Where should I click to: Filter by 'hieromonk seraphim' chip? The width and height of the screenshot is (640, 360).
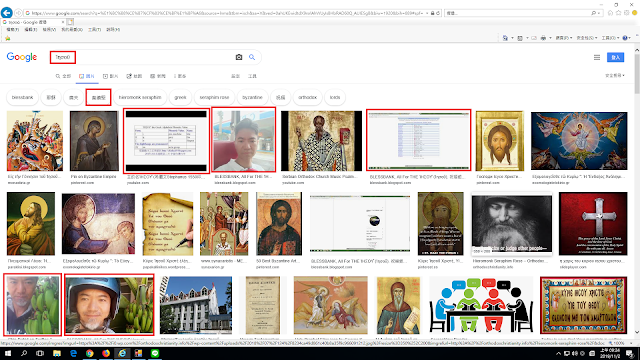140,98
